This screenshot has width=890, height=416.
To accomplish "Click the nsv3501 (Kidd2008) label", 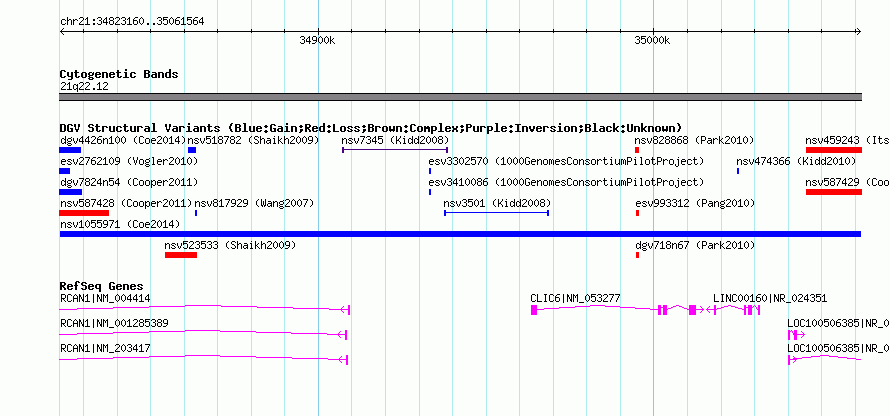I will point(497,203).
